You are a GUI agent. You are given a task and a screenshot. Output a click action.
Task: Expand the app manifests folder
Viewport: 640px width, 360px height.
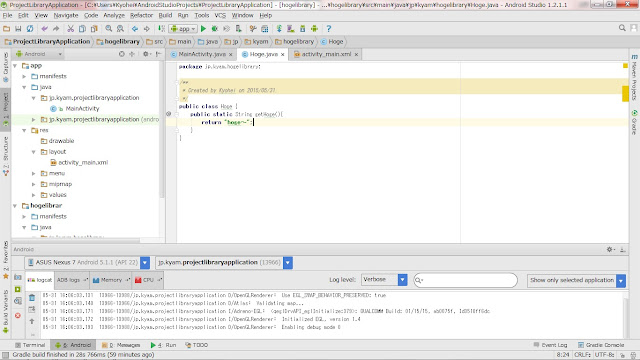tap(24, 76)
